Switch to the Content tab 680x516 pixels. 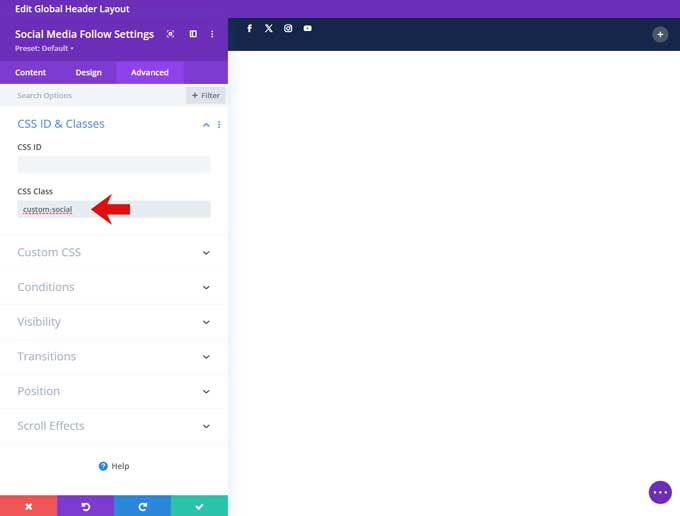pos(30,72)
